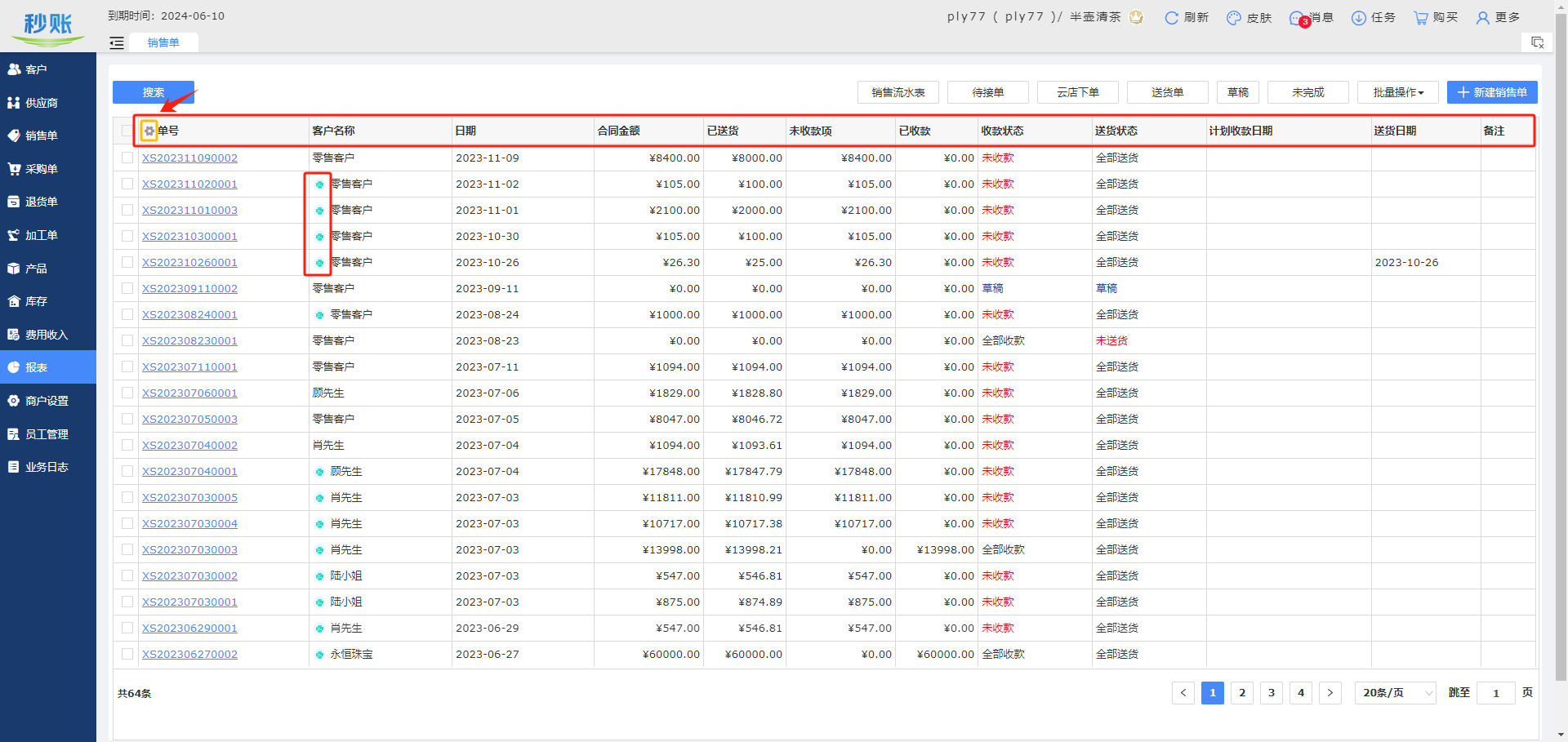Click the 商户设置 gear icon in sidebar

(14, 401)
